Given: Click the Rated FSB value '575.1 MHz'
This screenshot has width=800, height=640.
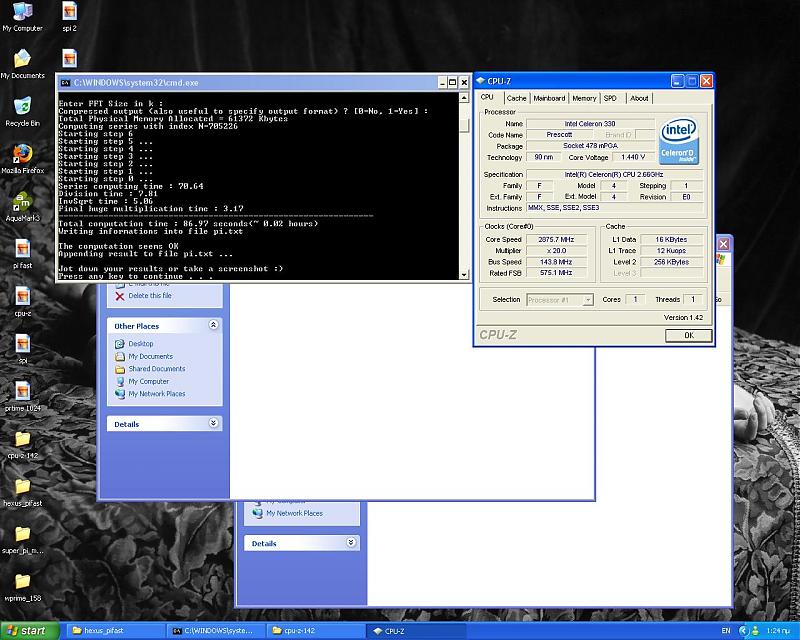Looking at the screenshot, I should point(556,273).
